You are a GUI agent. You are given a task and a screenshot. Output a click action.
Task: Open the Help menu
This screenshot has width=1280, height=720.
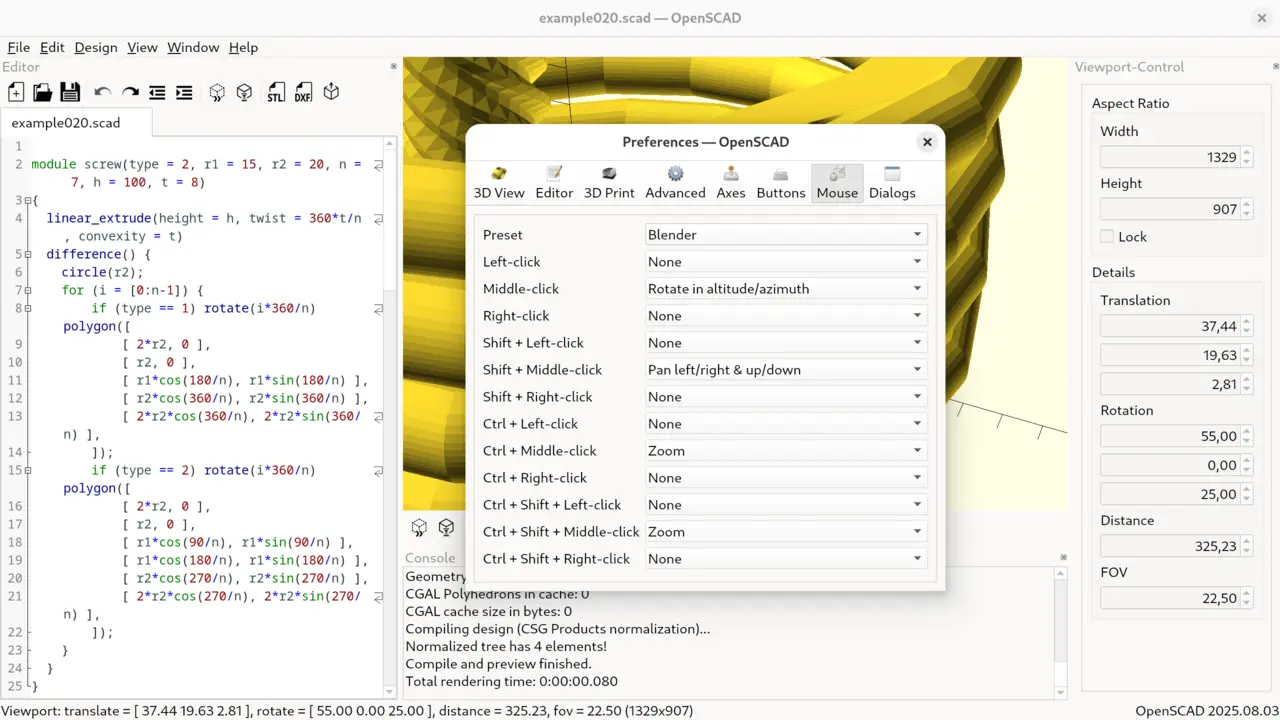[x=243, y=47]
